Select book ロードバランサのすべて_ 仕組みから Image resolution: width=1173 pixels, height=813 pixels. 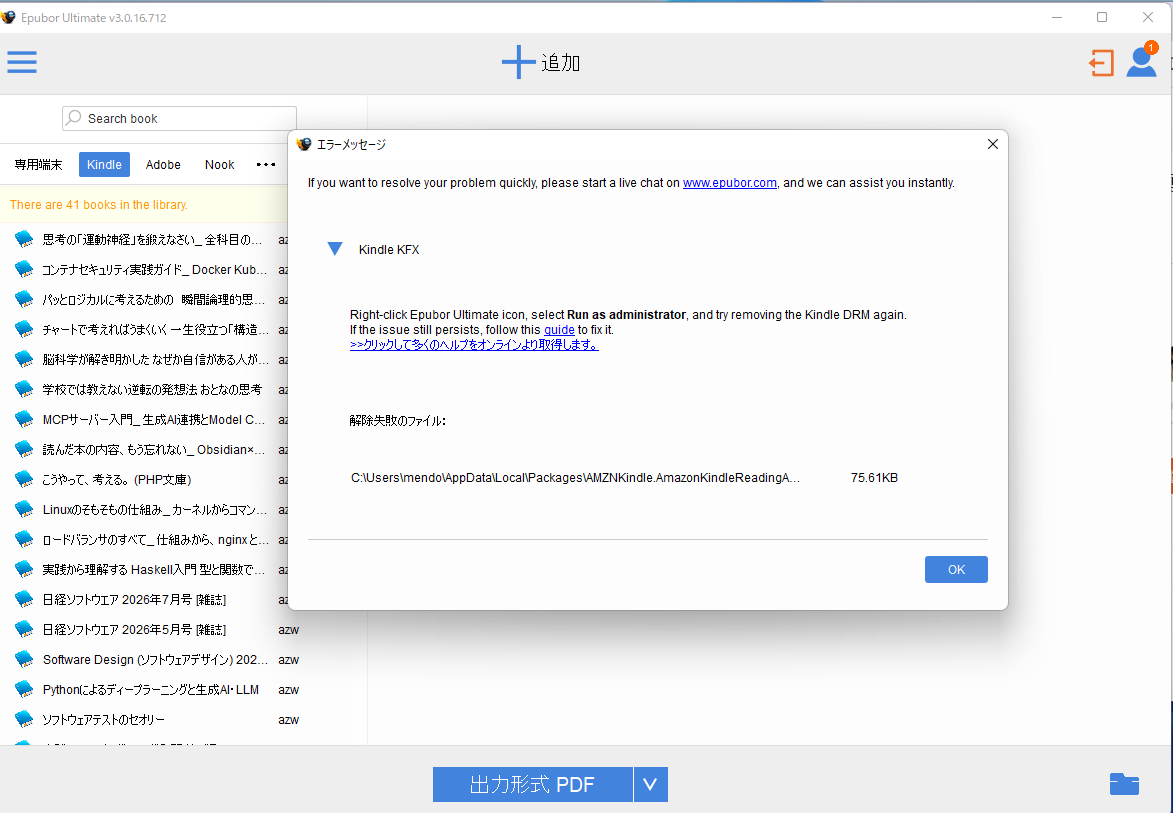point(156,539)
